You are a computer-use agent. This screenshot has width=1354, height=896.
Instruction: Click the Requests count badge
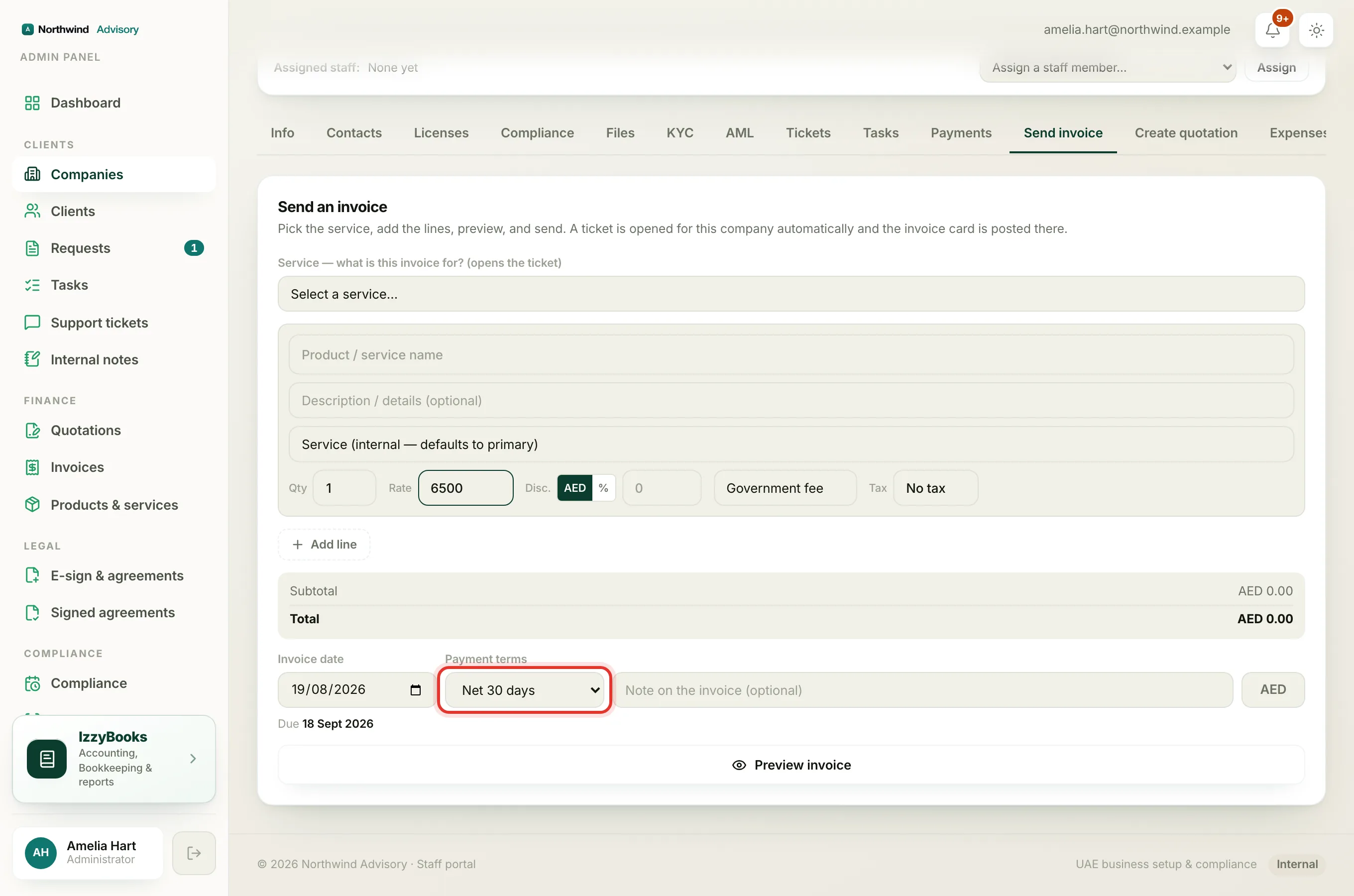point(194,248)
